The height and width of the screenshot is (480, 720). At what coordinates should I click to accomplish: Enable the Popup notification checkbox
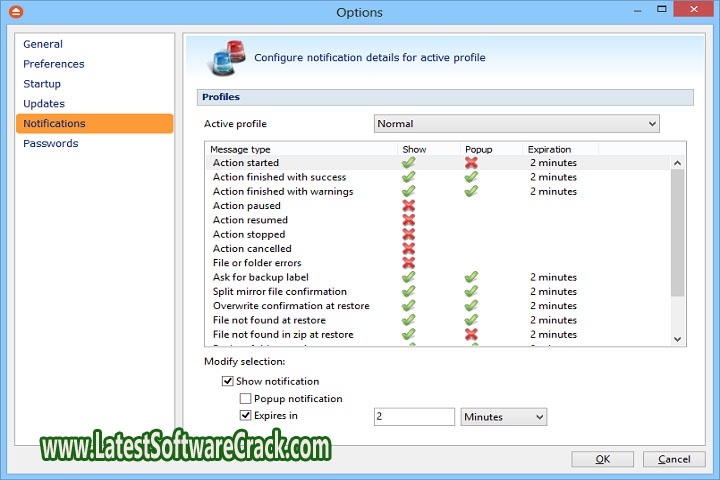point(245,398)
